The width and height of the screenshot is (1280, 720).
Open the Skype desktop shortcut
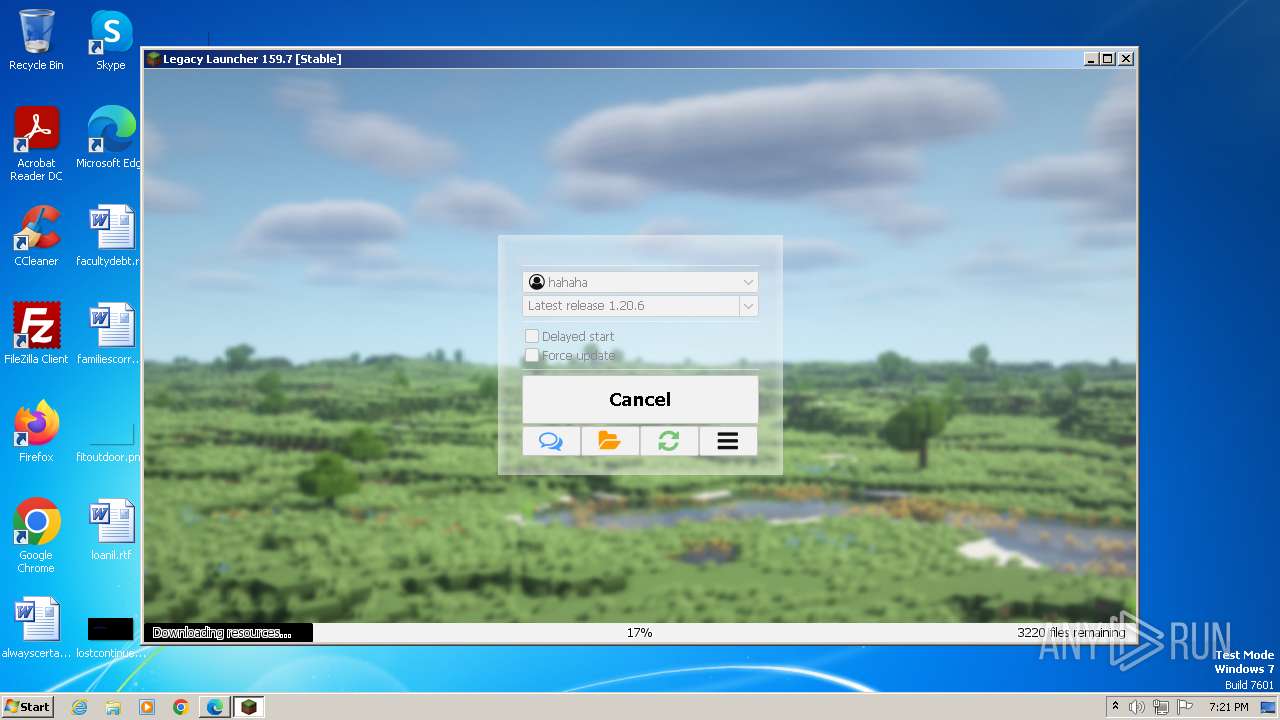pos(111,41)
